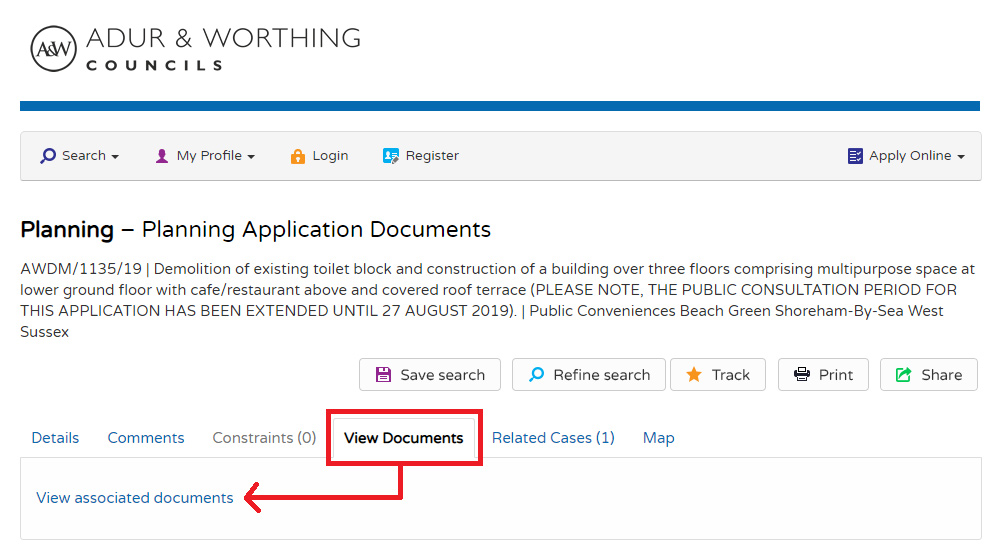Viewport: 1001px width, 552px height.
Task: Click the green share arrow icon
Action: (x=903, y=375)
